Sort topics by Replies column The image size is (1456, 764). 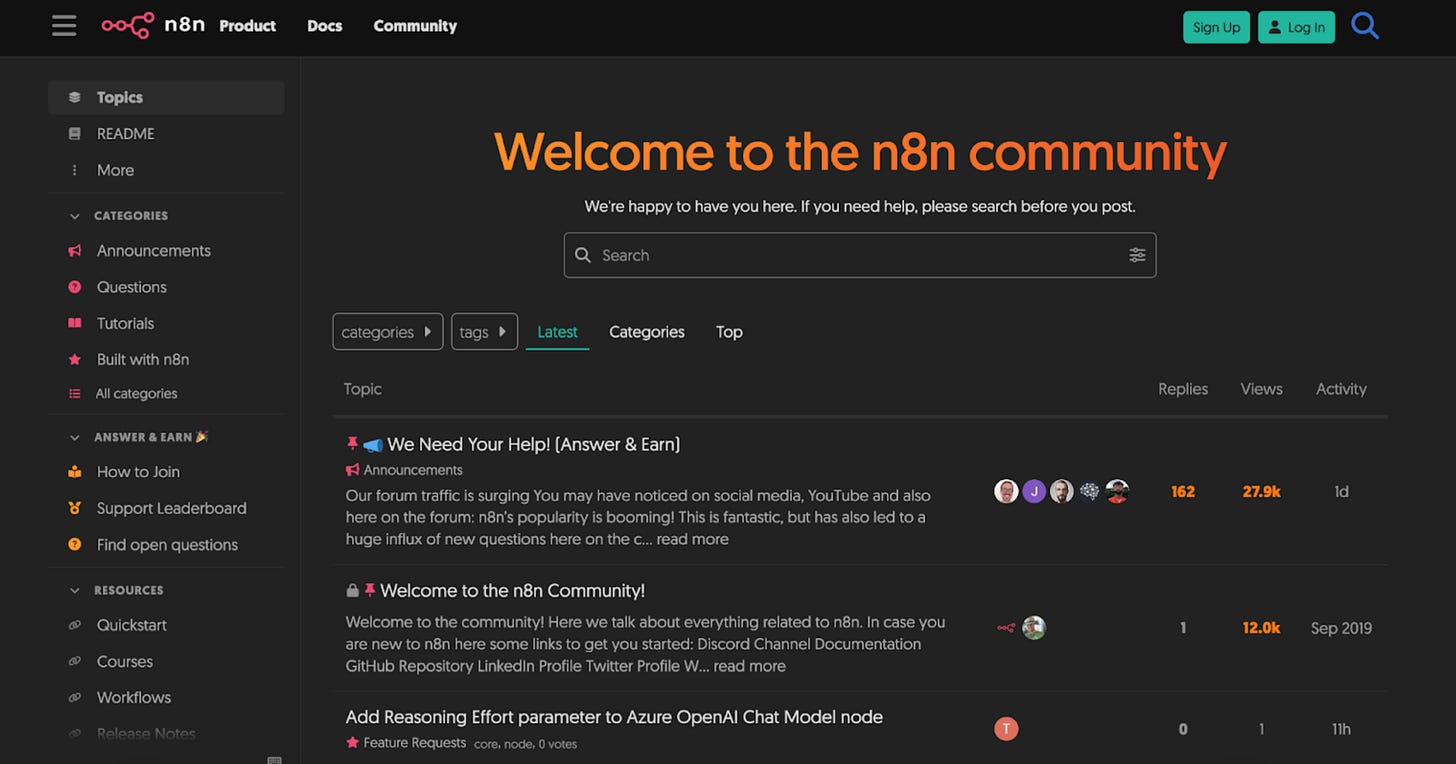(1183, 389)
